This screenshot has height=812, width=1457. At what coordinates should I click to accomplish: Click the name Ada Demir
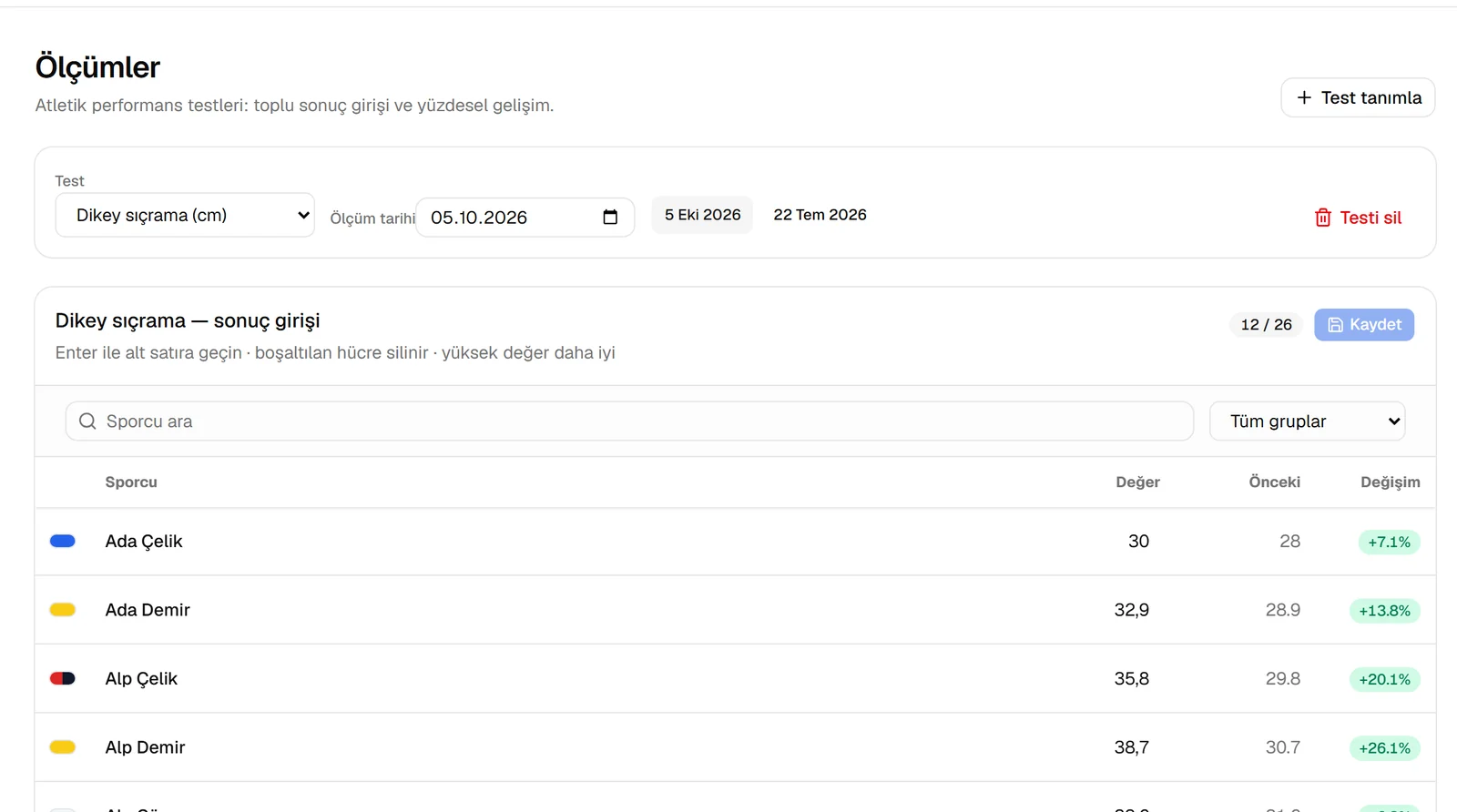tap(148, 610)
